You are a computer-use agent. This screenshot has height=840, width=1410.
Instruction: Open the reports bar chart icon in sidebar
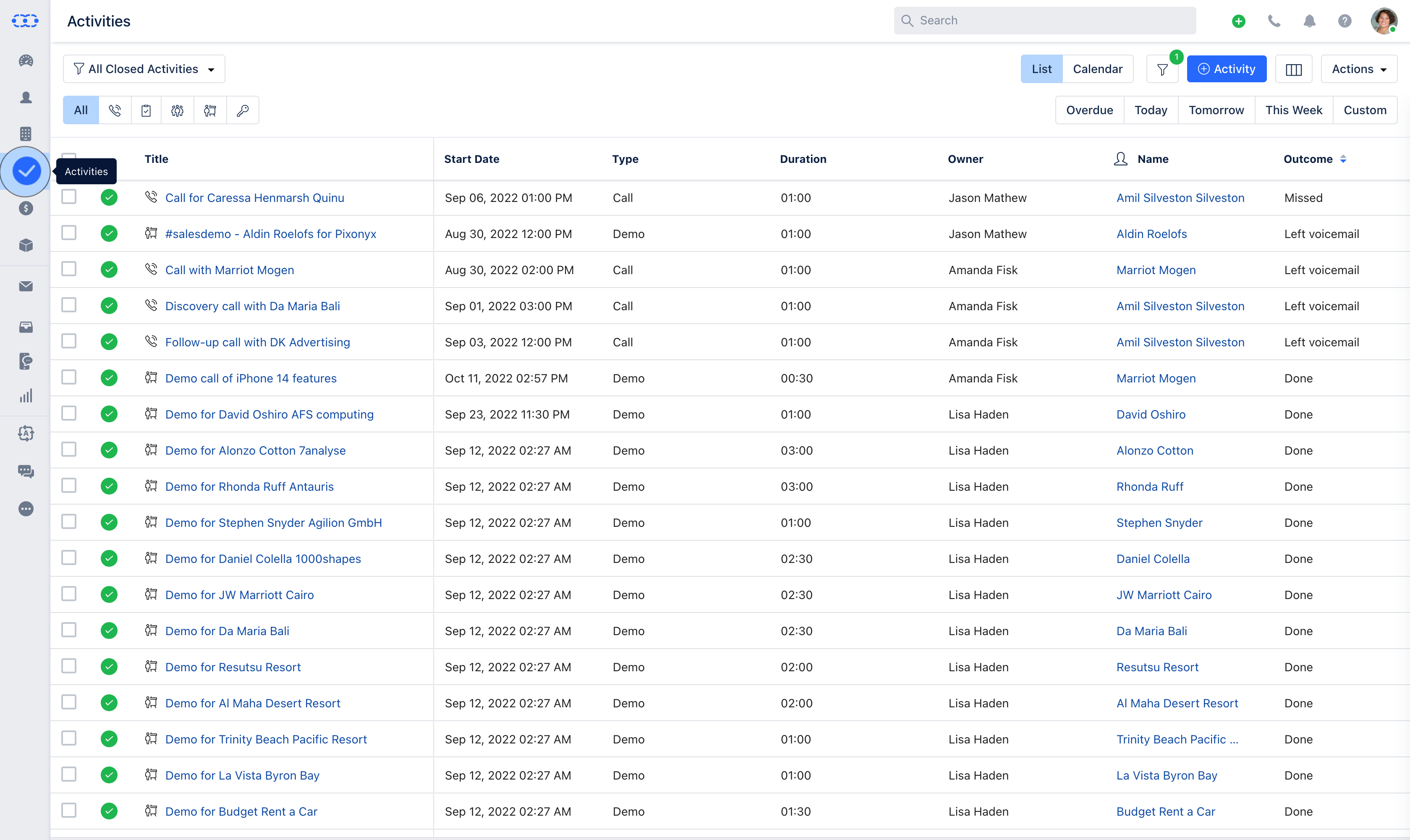(x=26, y=396)
